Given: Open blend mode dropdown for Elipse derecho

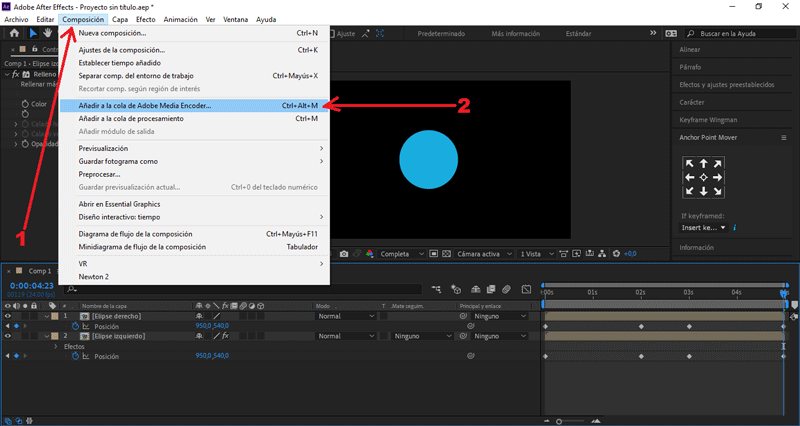Looking at the screenshot, I should (x=345, y=316).
